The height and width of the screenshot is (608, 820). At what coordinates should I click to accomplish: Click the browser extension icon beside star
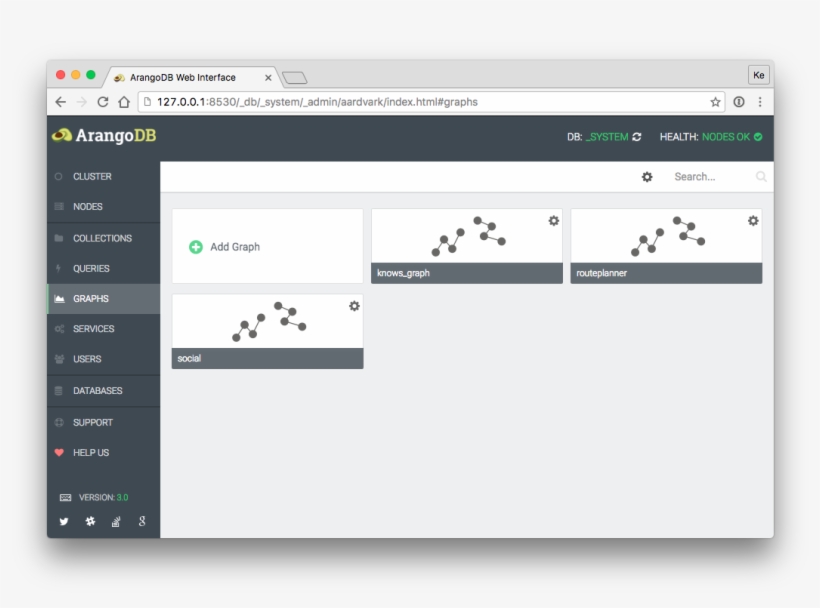tap(738, 102)
